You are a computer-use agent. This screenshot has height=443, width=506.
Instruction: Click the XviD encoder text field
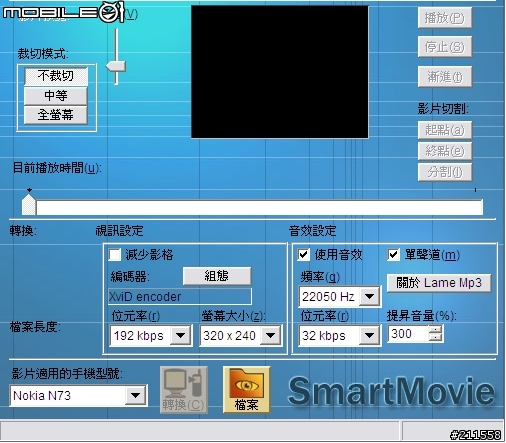tap(180, 296)
